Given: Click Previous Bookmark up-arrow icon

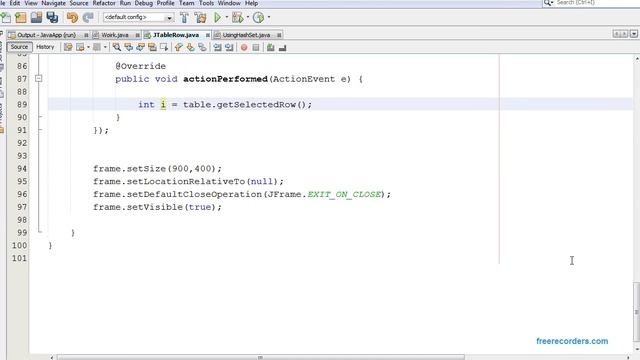Looking at the screenshot, I should [178, 47].
